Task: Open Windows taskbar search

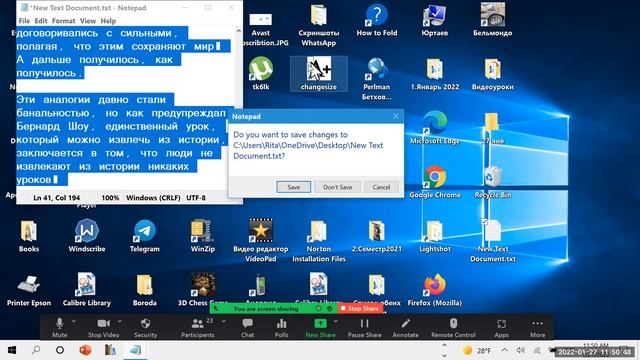Action: point(36,350)
